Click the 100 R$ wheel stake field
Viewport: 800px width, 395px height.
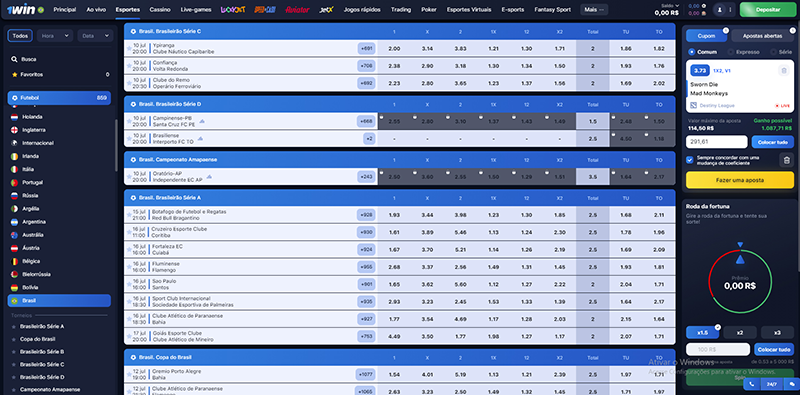pyautogui.click(x=718, y=350)
